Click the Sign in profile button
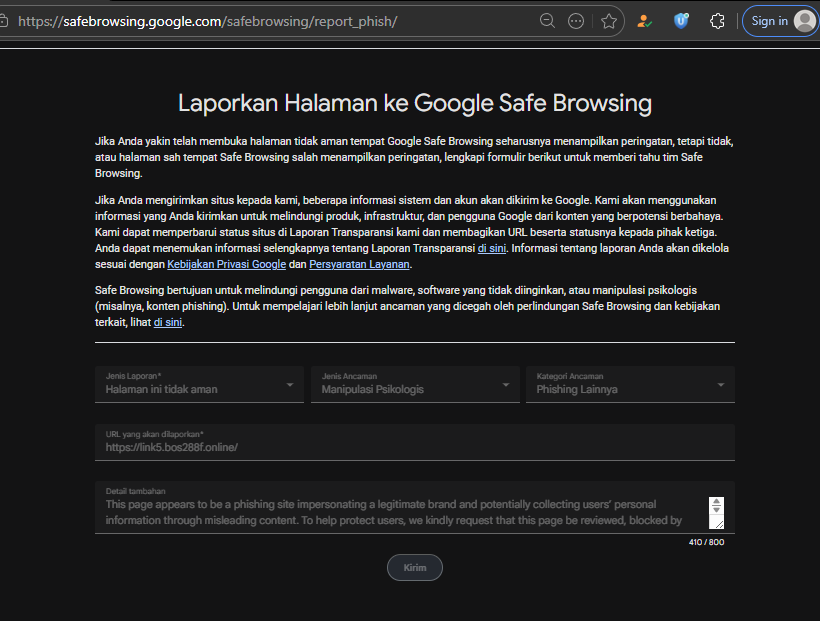 [780, 21]
